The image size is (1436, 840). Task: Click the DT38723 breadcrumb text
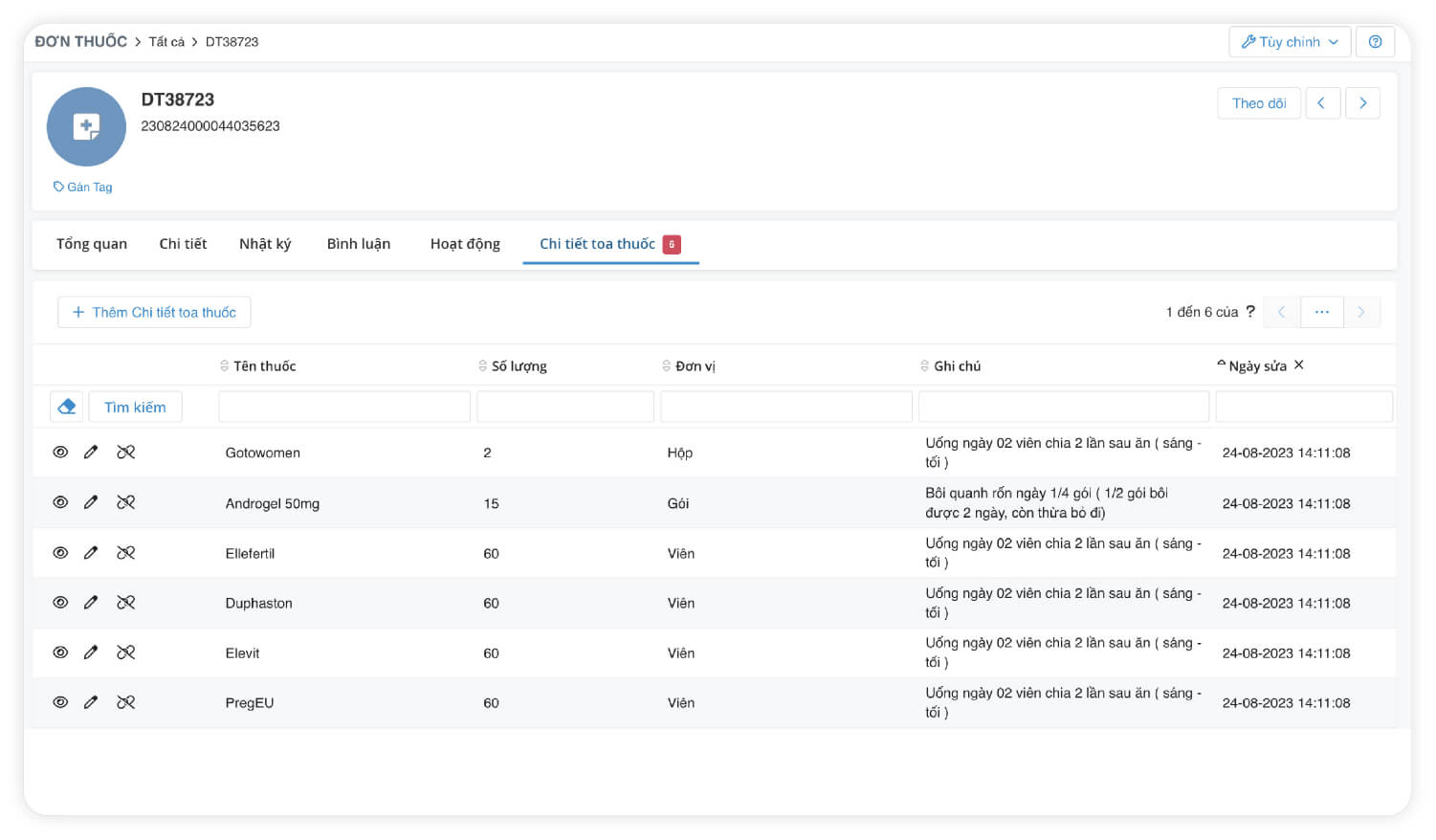coord(232,42)
